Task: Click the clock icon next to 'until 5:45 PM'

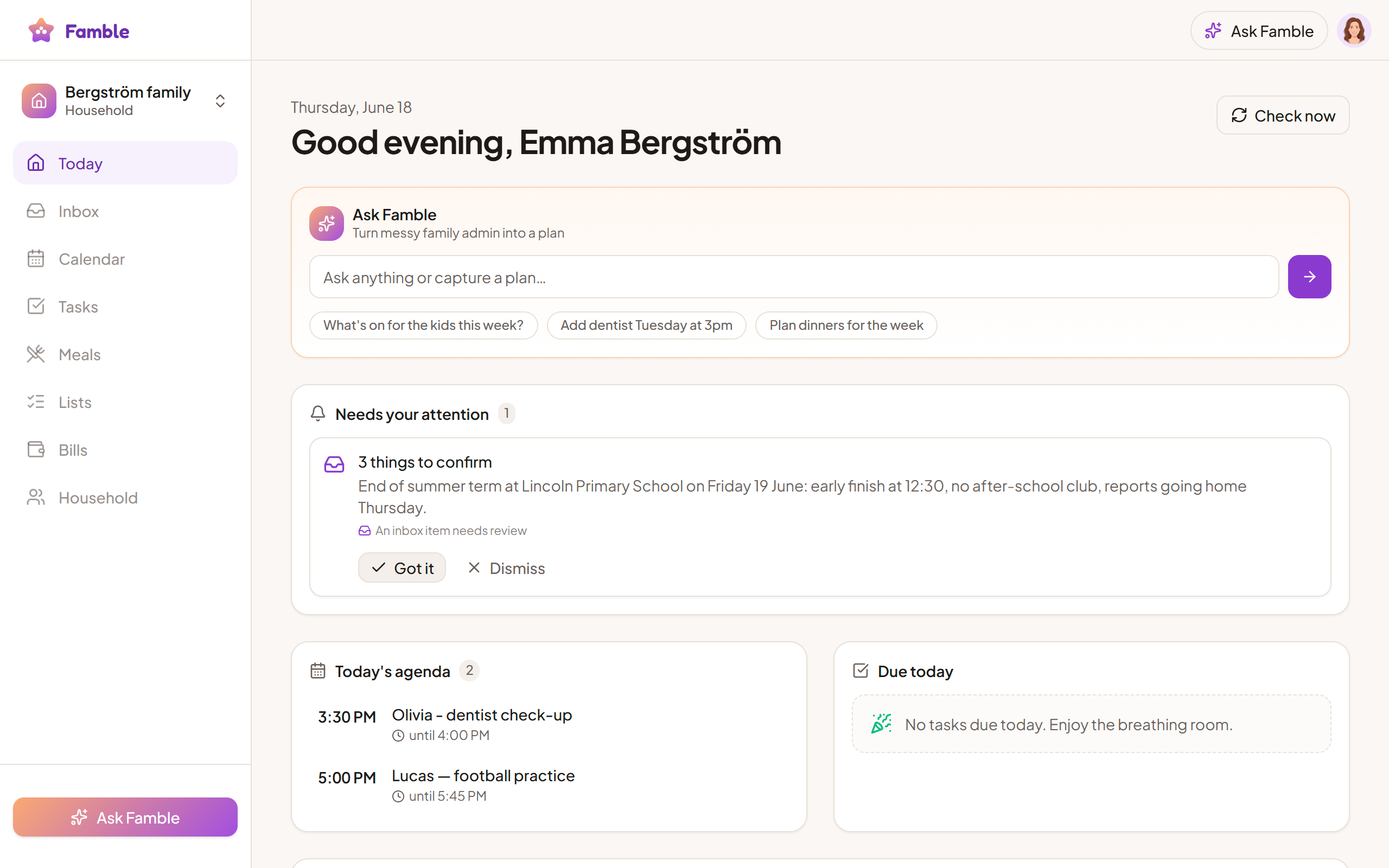Action: coord(398,796)
